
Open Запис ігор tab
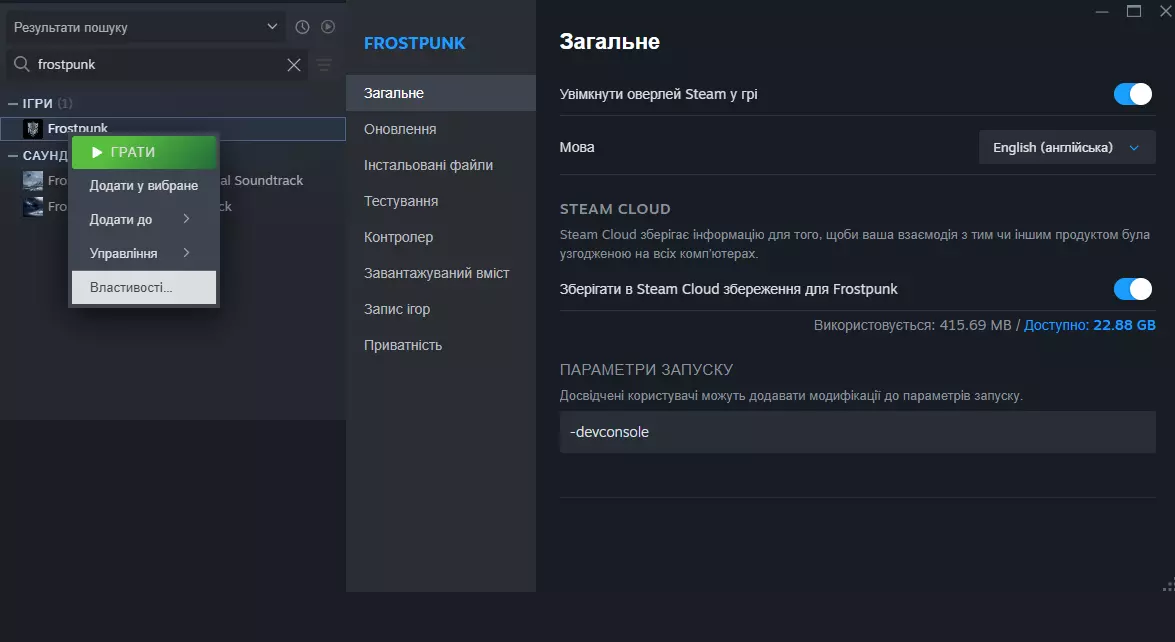click(441, 309)
